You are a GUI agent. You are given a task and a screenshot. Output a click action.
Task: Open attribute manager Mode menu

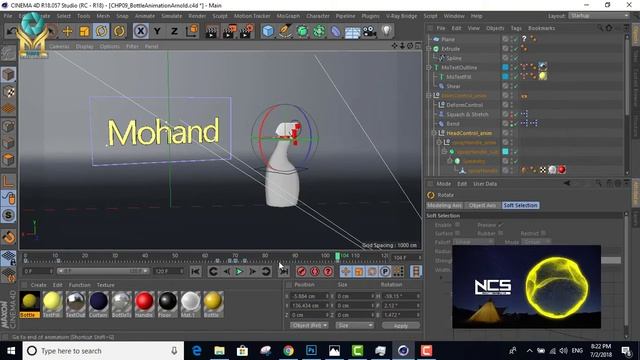[444, 184]
